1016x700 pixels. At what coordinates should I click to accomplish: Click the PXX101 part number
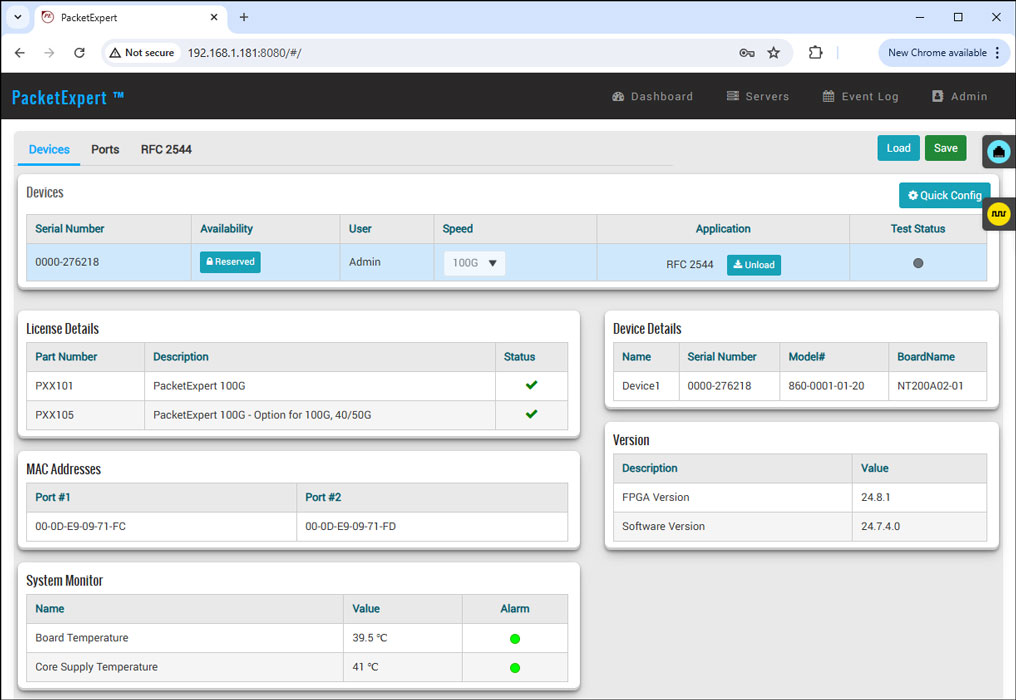54,386
